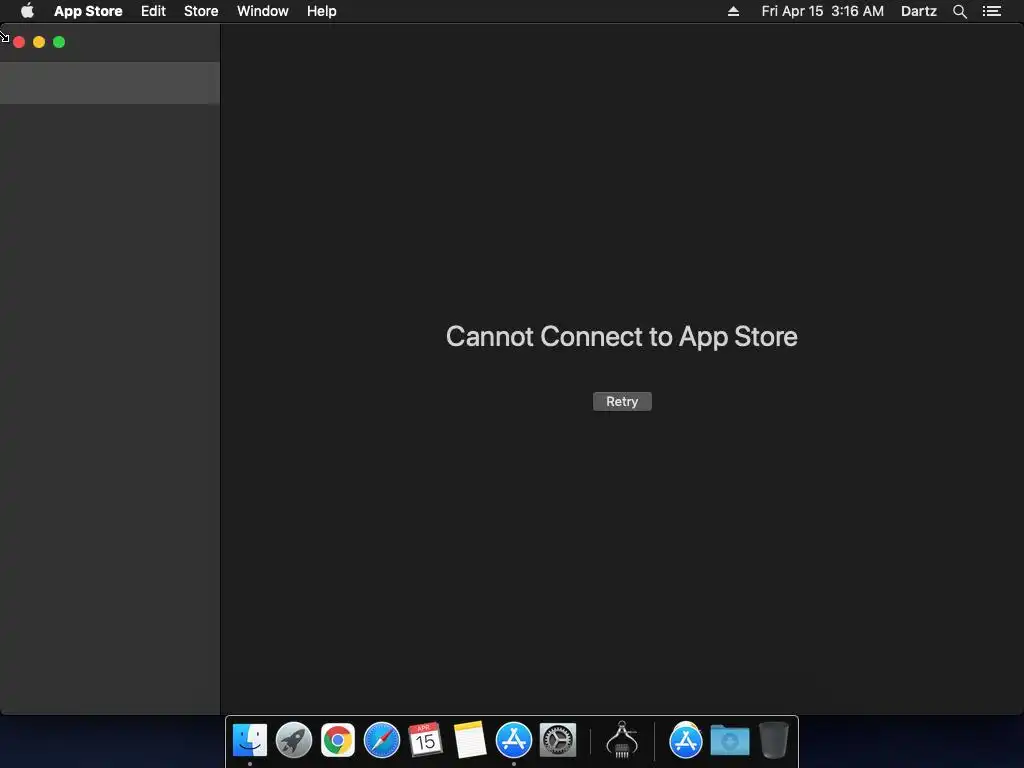The height and width of the screenshot is (768, 1024).
Task: Open the Store menu
Action: coord(201,11)
